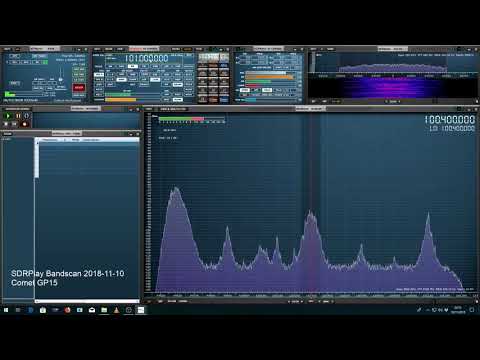Skip forward with the next-track button

(x=15, y=124)
